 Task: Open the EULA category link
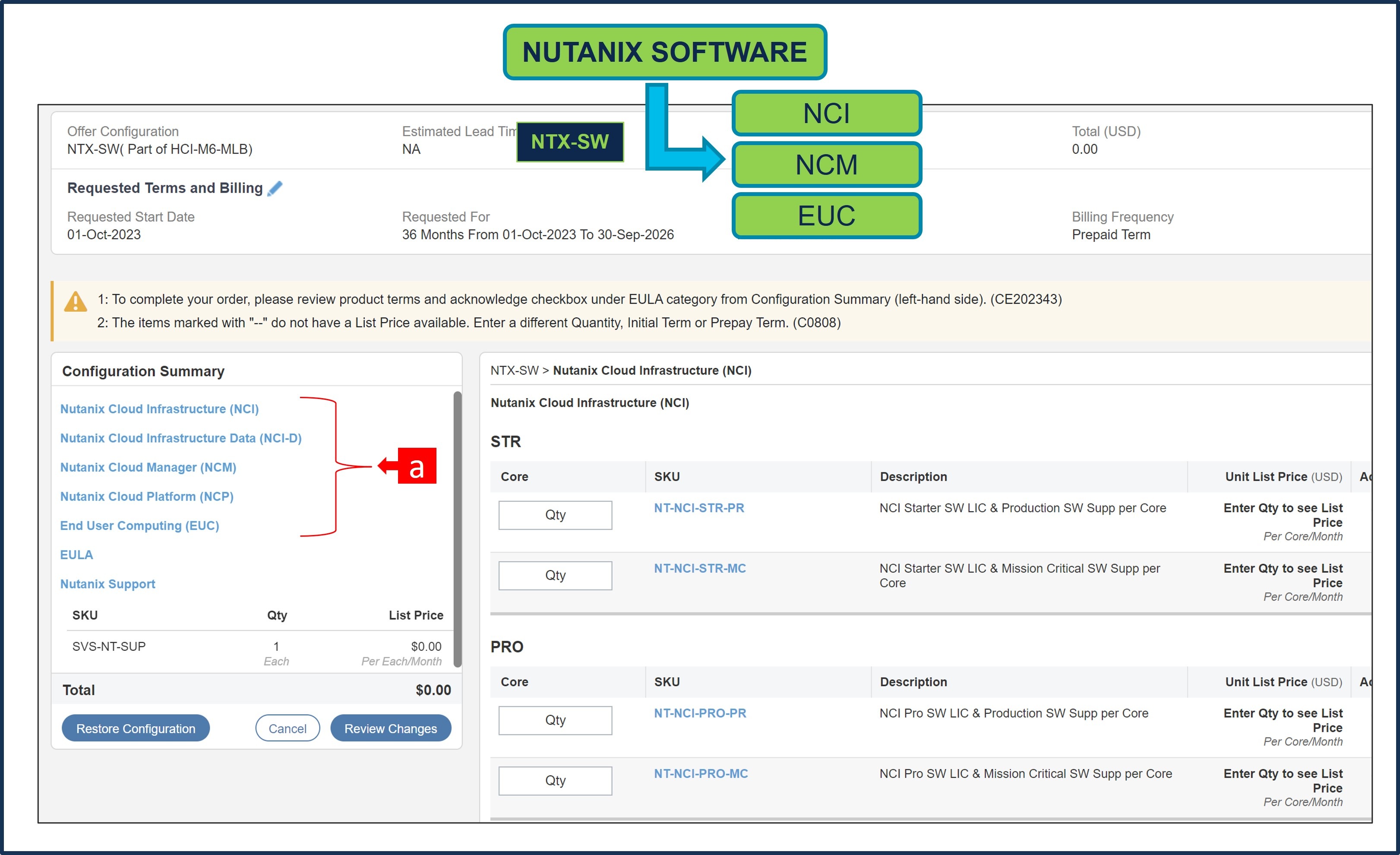(x=77, y=554)
